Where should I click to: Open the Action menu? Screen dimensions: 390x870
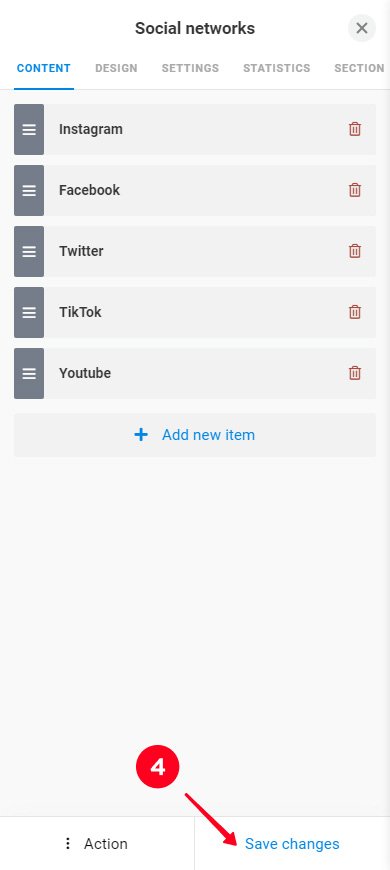point(97,844)
